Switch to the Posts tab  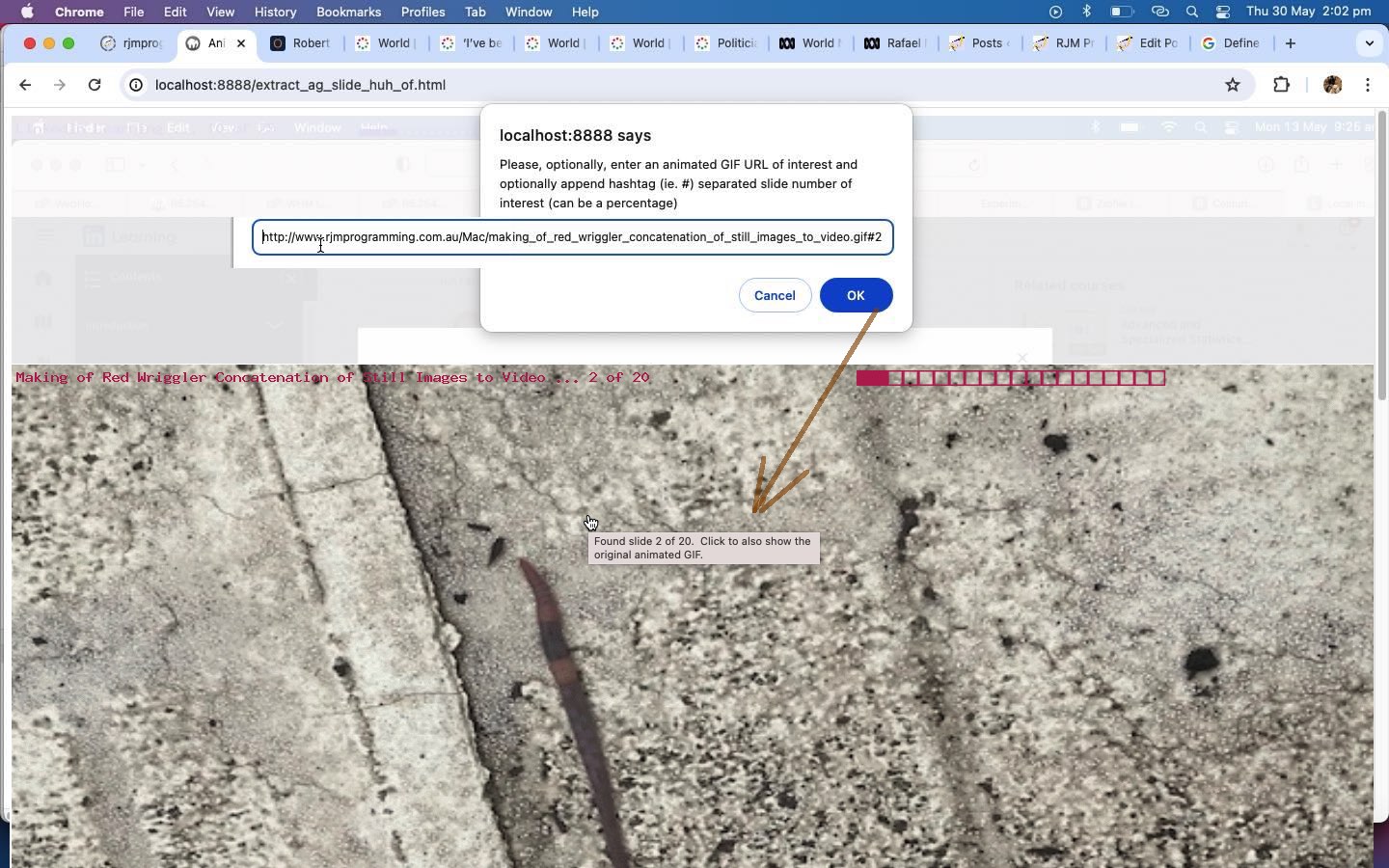(x=981, y=43)
